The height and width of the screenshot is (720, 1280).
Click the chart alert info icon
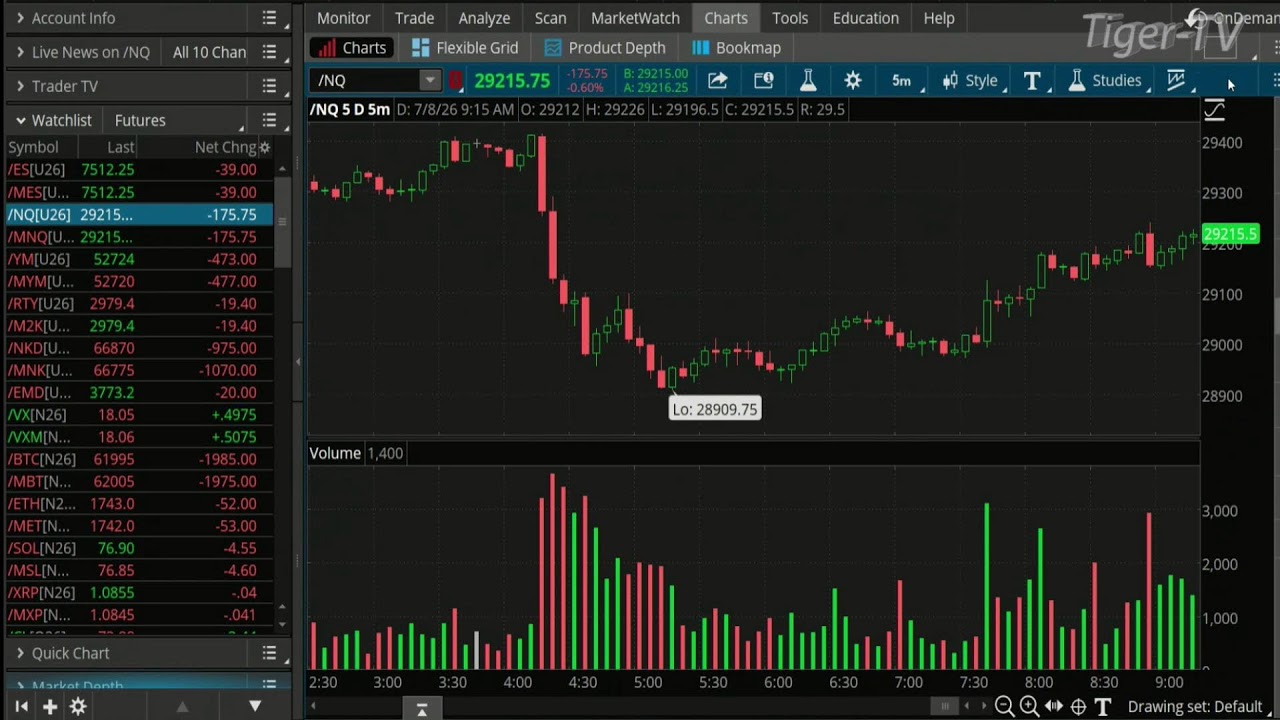coord(763,81)
